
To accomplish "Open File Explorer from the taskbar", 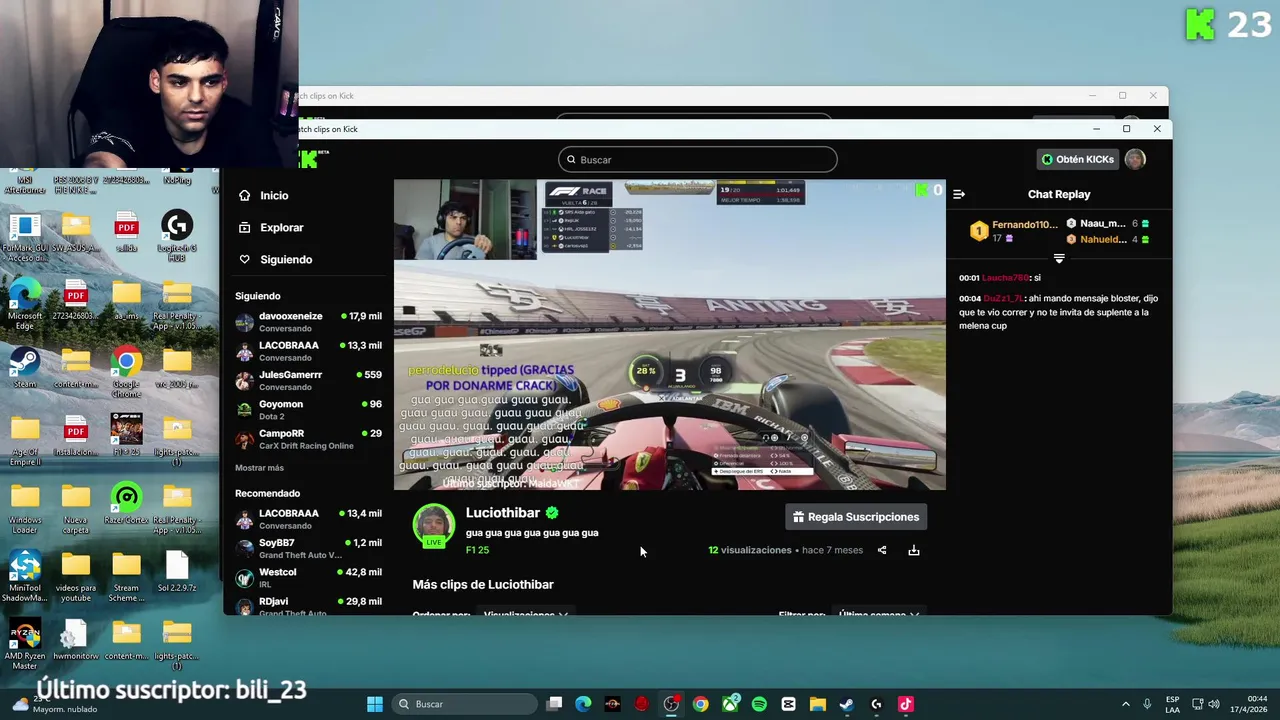I will [818, 704].
